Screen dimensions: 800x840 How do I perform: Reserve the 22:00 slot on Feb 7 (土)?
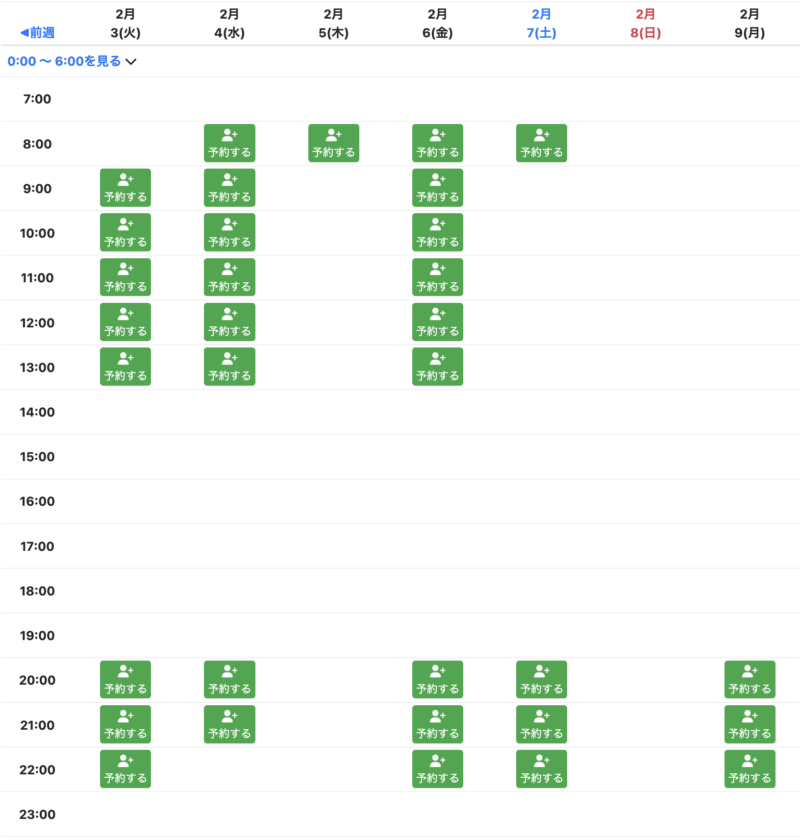(x=541, y=769)
